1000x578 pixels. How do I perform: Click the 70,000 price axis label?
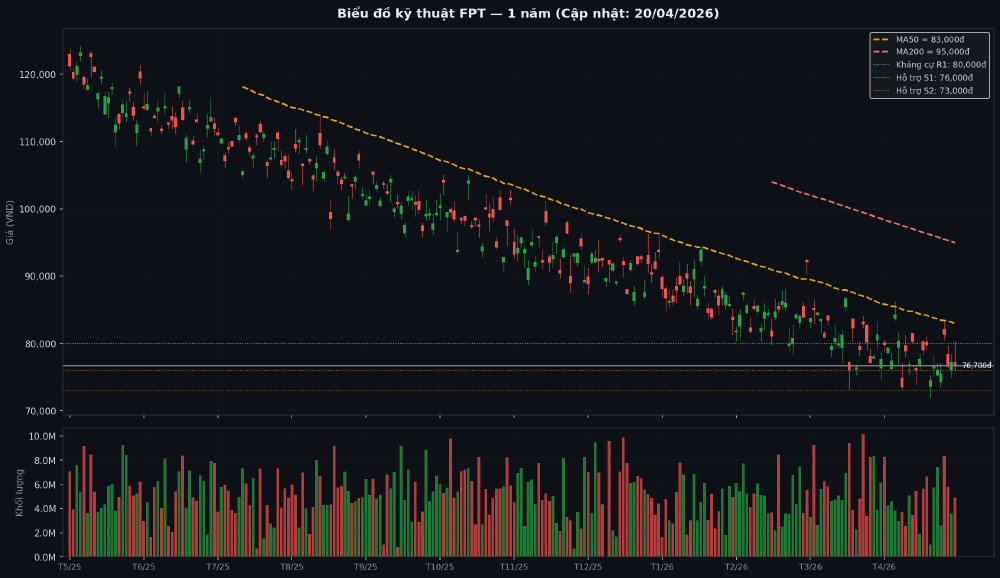coord(40,411)
